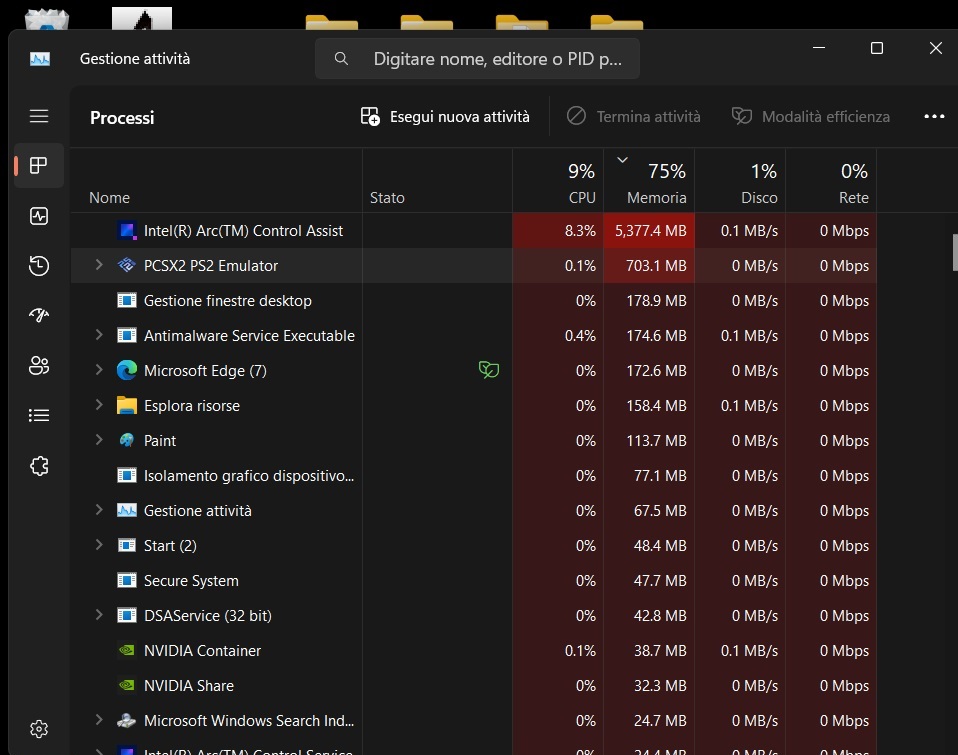
Task: Click the Edge efficiency mode leaf icon
Action: tap(489, 370)
